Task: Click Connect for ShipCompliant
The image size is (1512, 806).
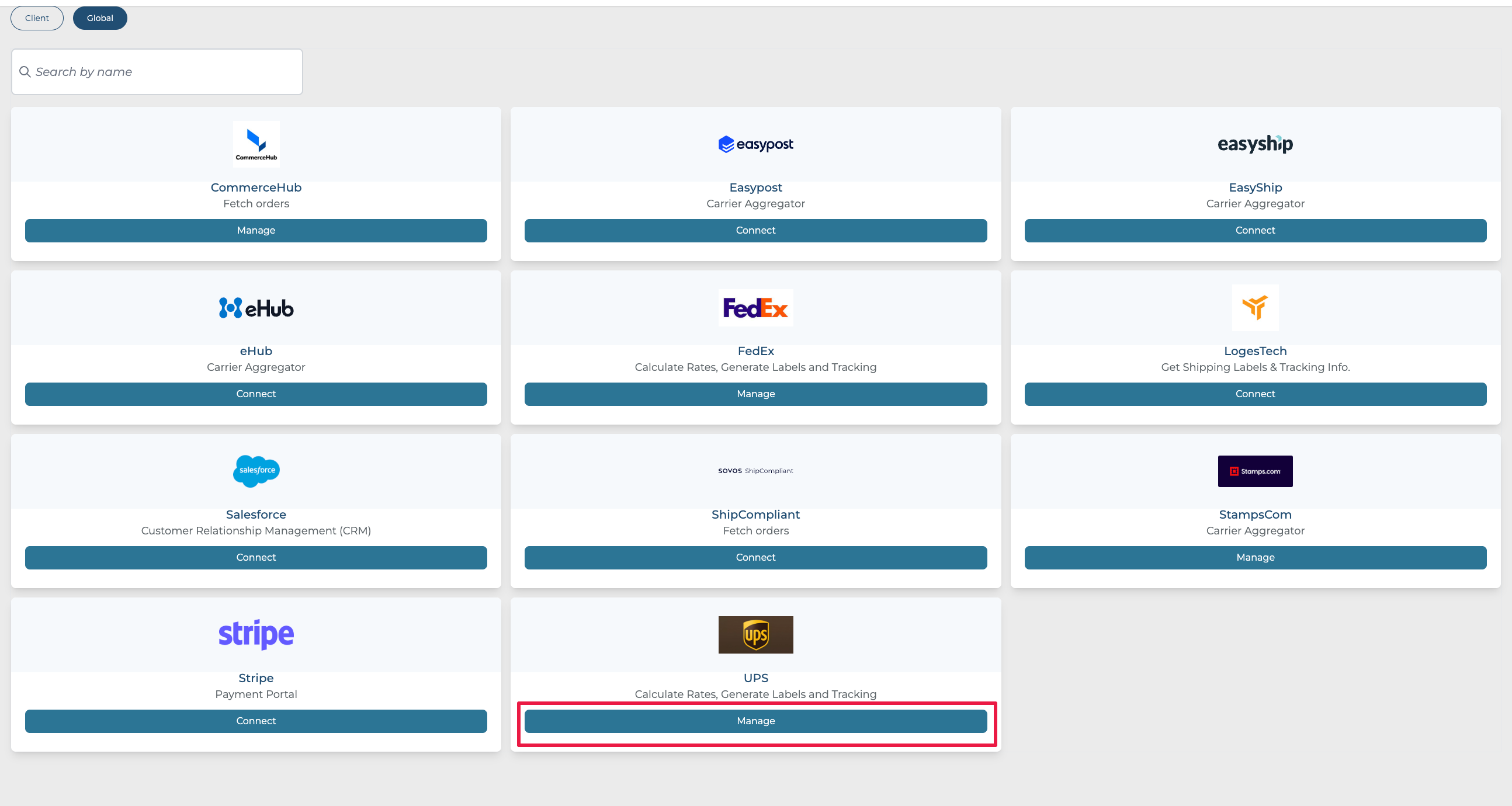Action: coord(755,558)
